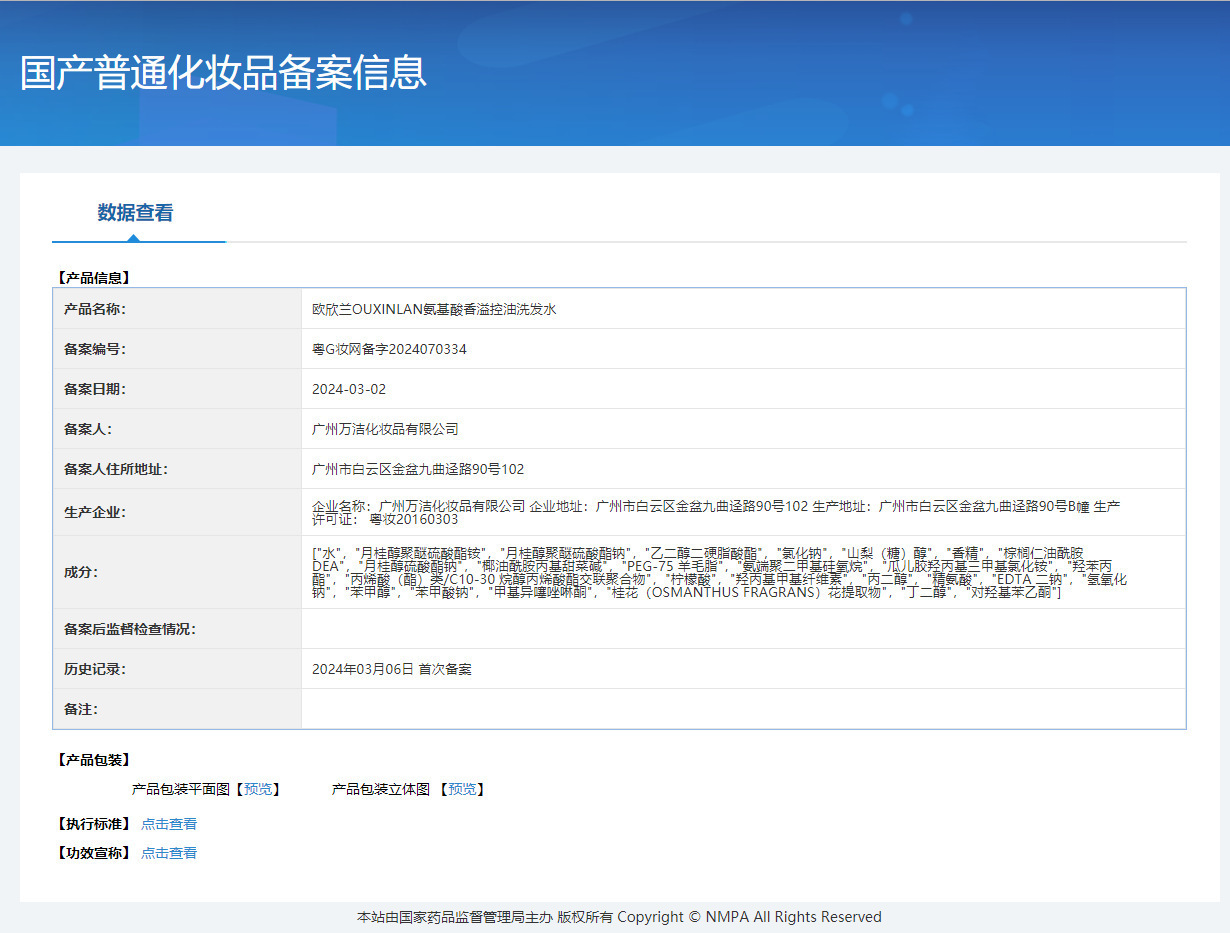The width and height of the screenshot is (1230, 933).
Task: Open 执行标准 via 点击查看 link
Action: click(169, 824)
